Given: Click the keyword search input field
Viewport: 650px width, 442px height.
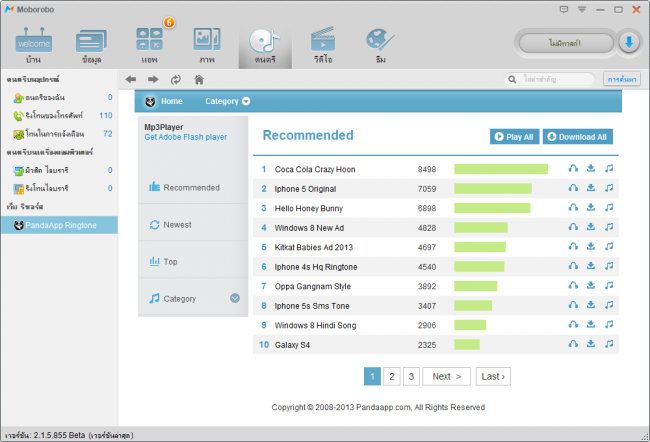Looking at the screenshot, I should 550,79.
